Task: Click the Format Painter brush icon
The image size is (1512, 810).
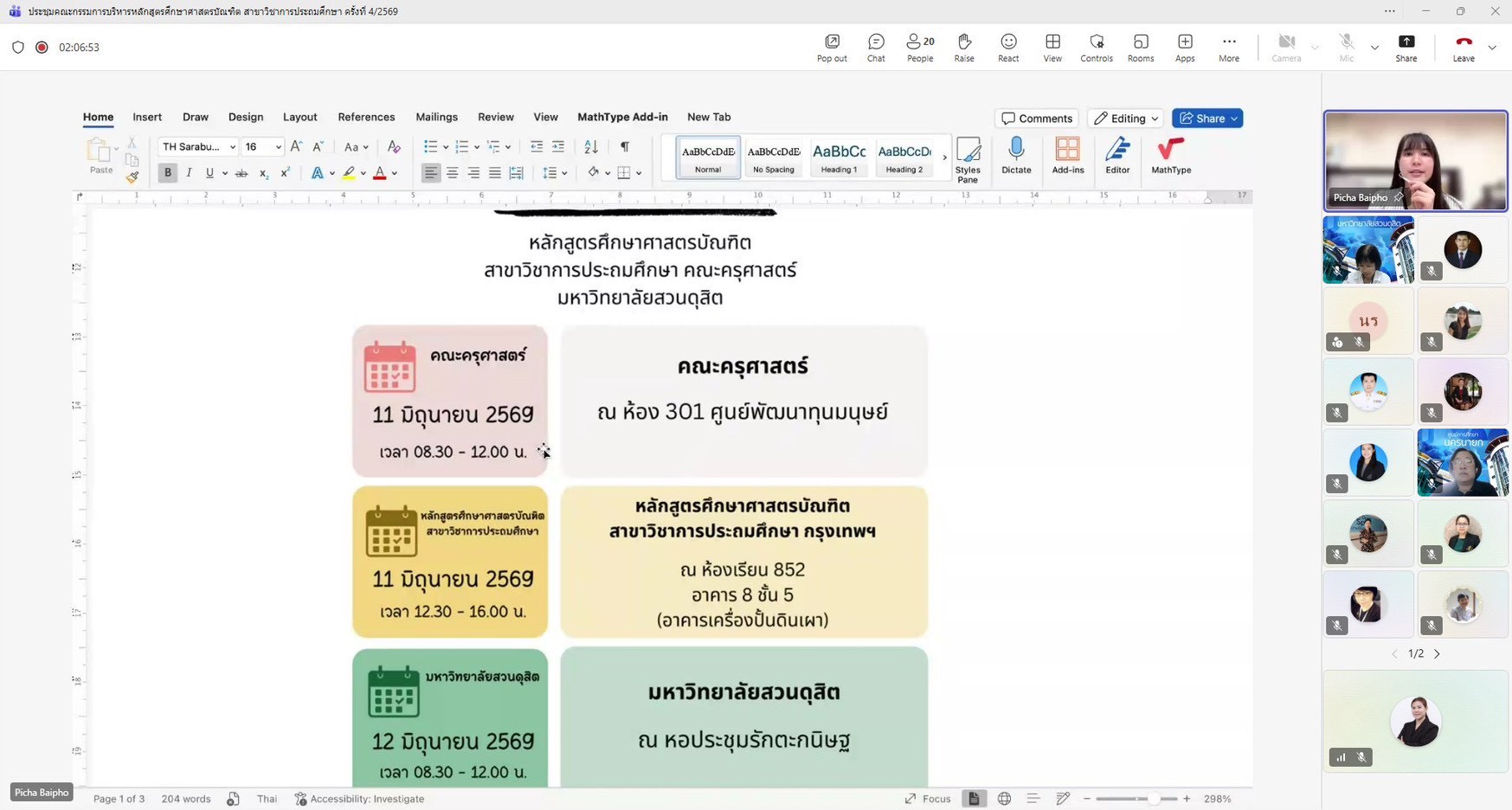Action: click(132, 177)
